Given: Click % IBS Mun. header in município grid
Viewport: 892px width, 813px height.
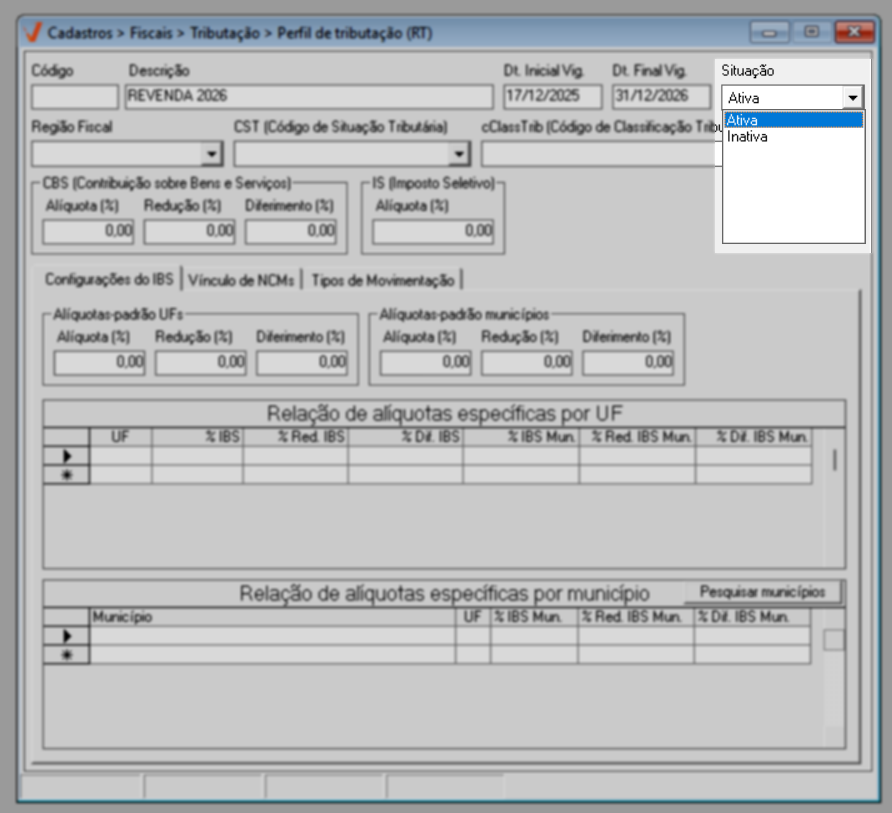Looking at the screenshot, I should [534, 617].
